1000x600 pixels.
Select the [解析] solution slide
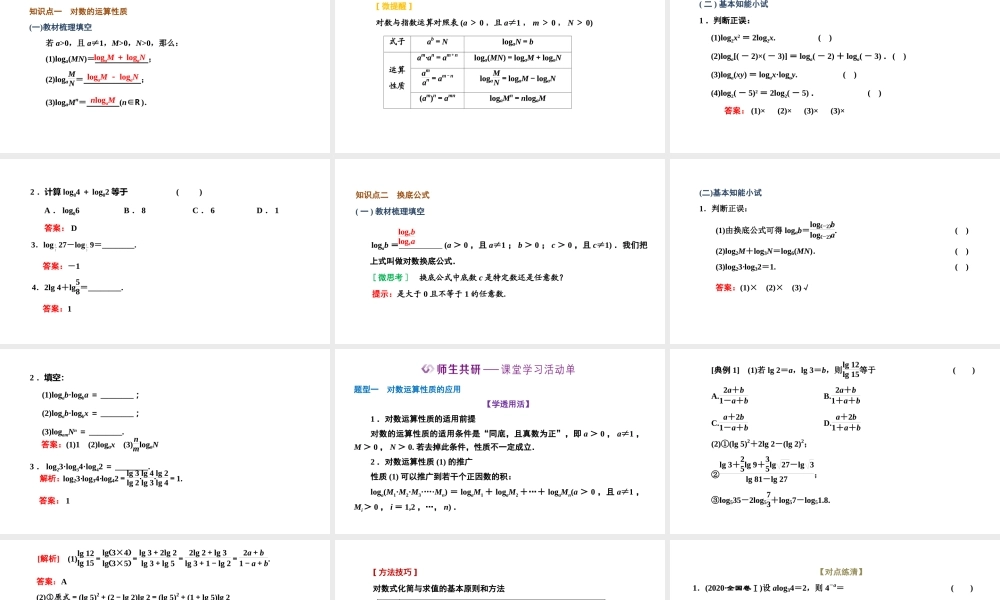[165, 570]
